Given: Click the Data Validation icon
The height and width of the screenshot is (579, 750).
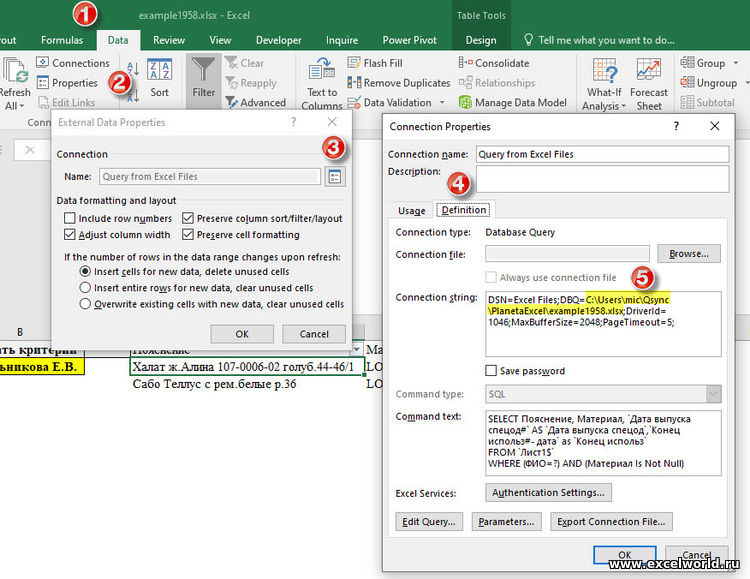Looking at the screenshot, I should (354, 102).
